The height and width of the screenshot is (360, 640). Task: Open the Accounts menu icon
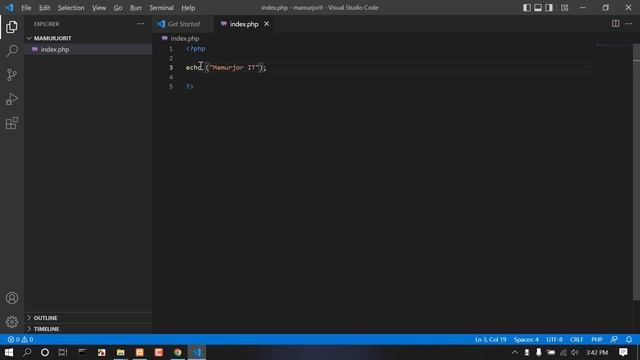click(x=12, y=298)
